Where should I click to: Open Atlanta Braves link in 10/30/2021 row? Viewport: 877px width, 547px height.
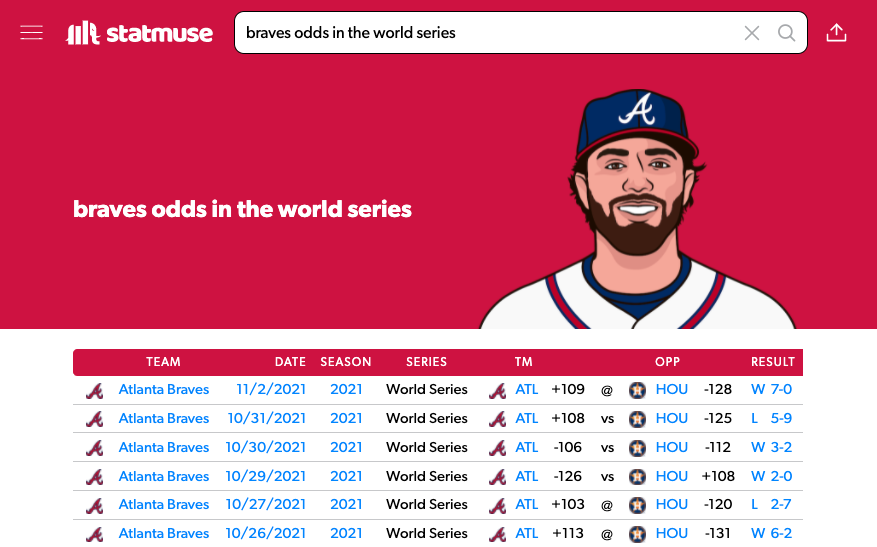163,447
